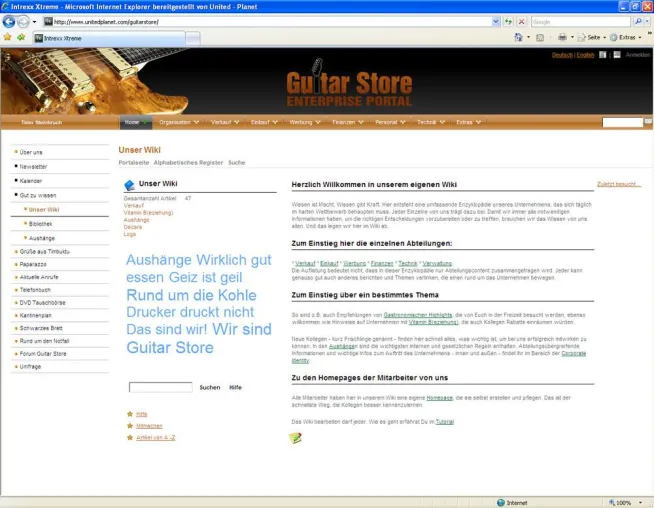Expand the Werbung navigation menu
The height and width of the screenshot is (508, 654).
(x=305, y=122)
